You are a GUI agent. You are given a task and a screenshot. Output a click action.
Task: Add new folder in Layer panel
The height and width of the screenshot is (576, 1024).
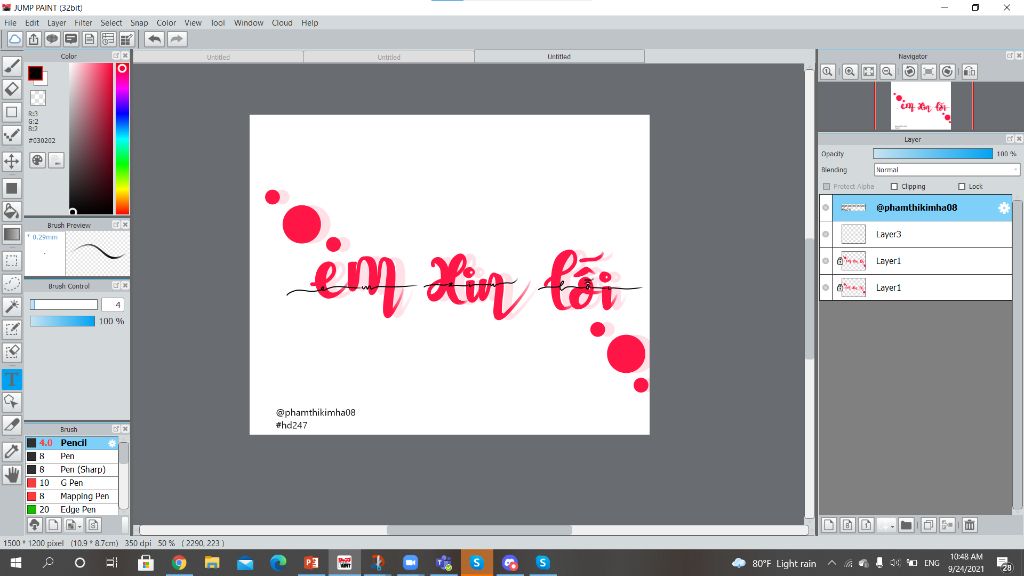[906, 525]
